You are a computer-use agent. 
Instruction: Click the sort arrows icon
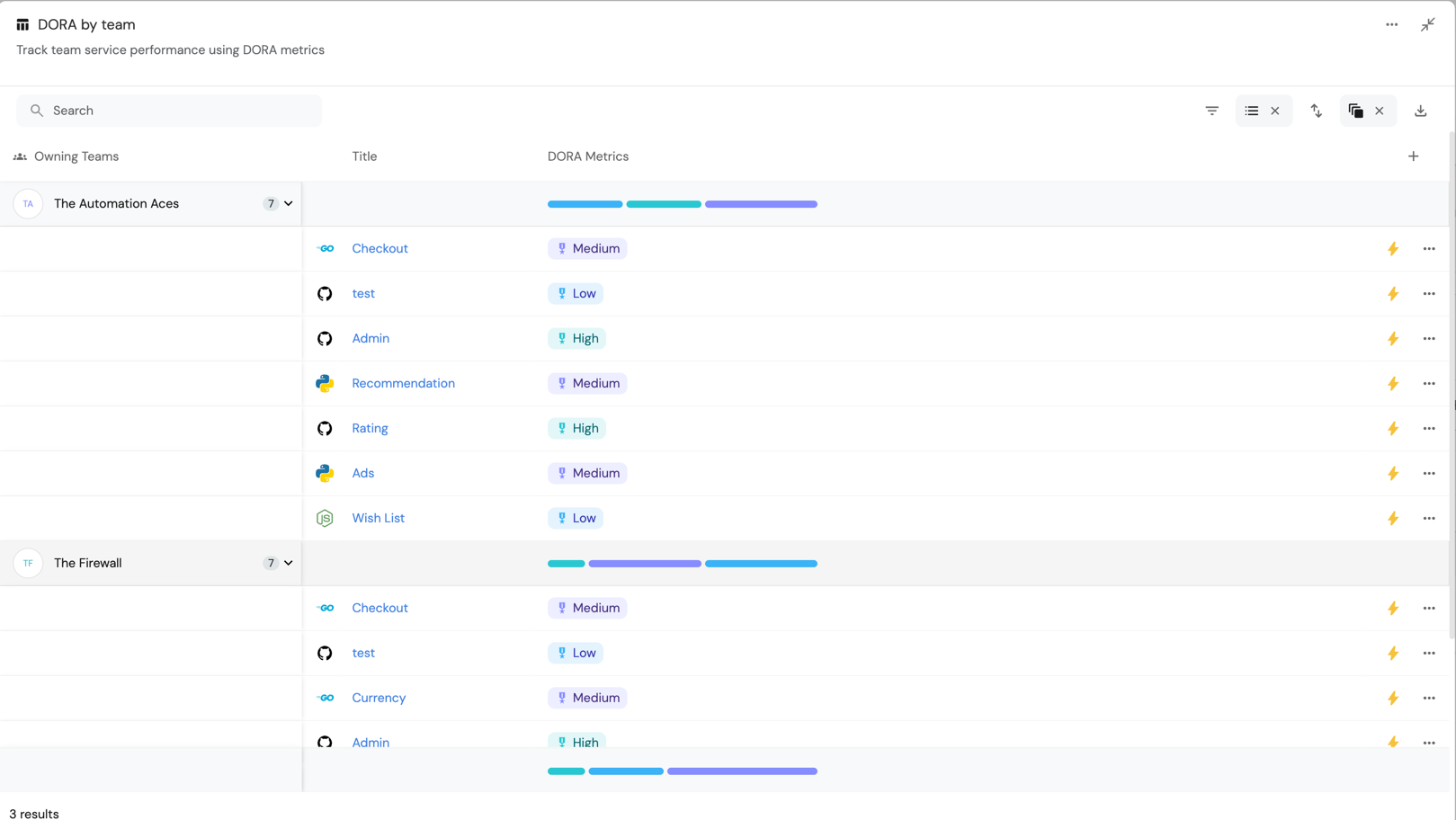(1316, 111)
